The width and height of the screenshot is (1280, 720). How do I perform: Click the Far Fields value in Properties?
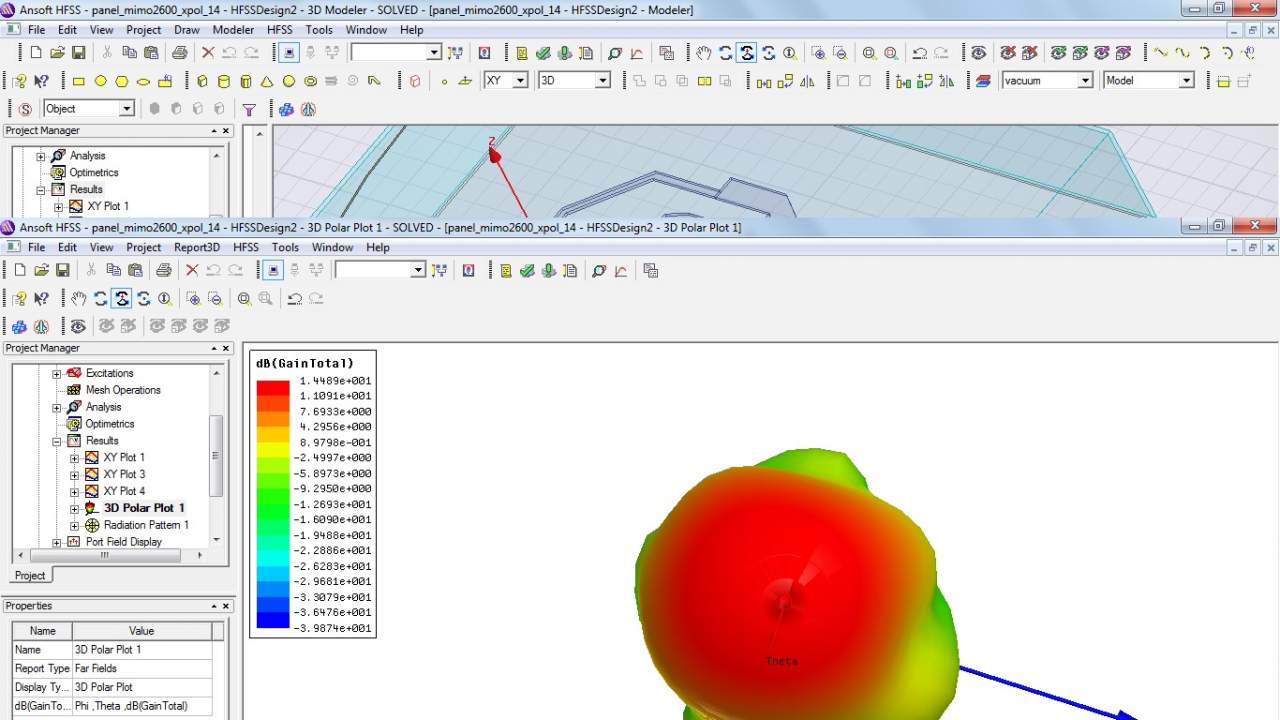point(142,669)
